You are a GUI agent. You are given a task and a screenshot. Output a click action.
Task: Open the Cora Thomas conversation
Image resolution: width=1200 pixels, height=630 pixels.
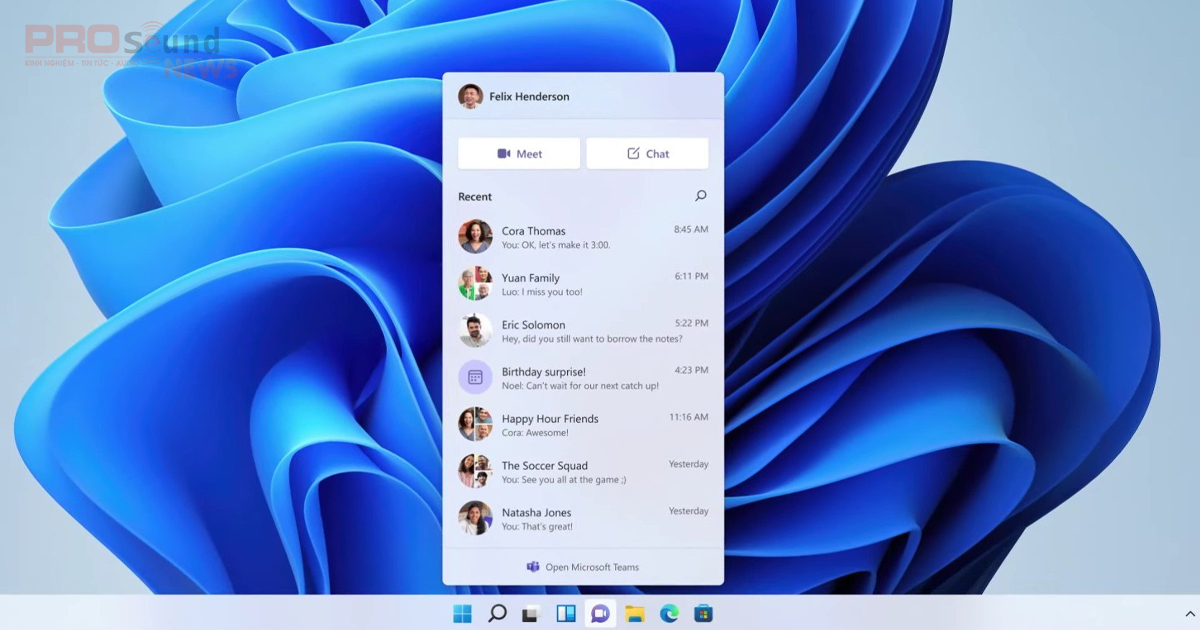coord(583,237)
